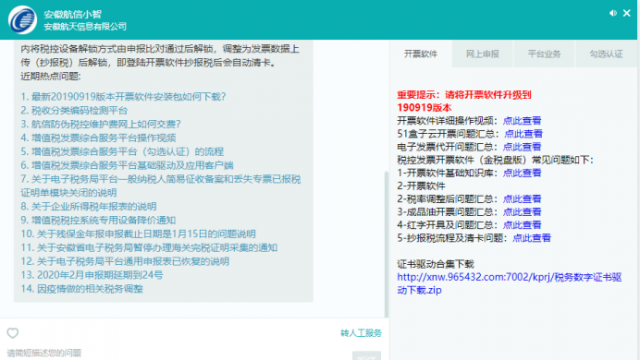Click 点此查看 for 抄报税流程及清卡问题

click(532, 238)
